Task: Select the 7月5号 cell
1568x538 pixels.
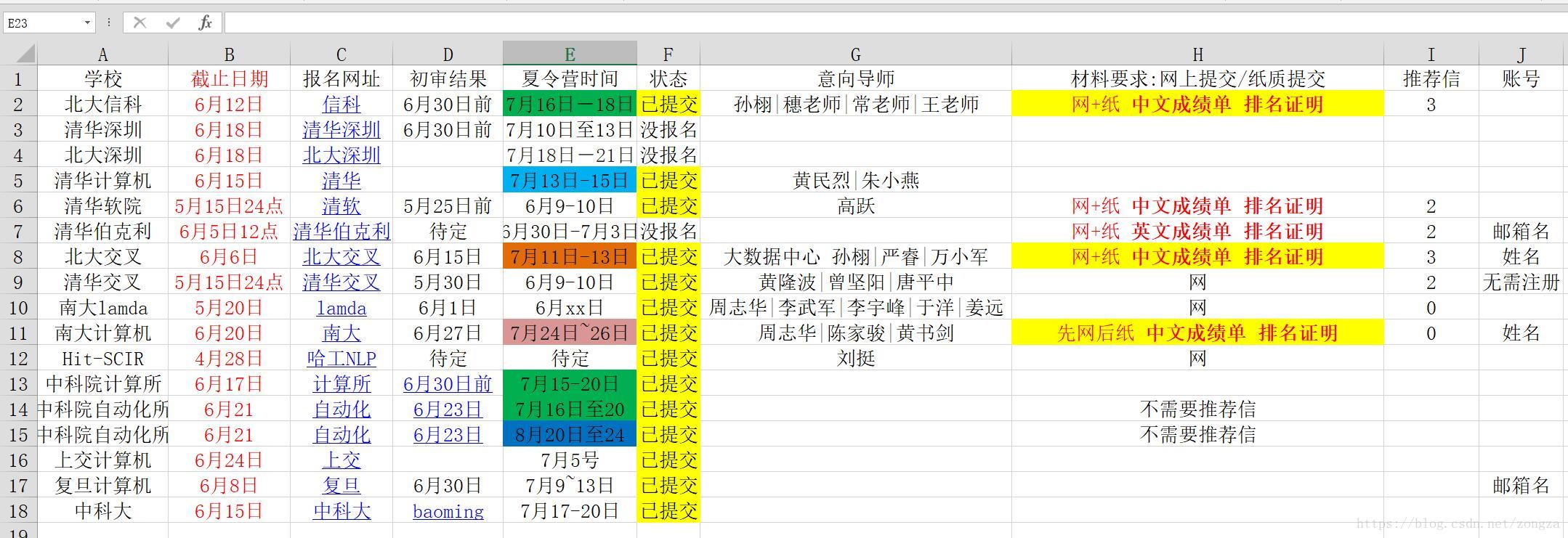Action: (x=570, y=460)
